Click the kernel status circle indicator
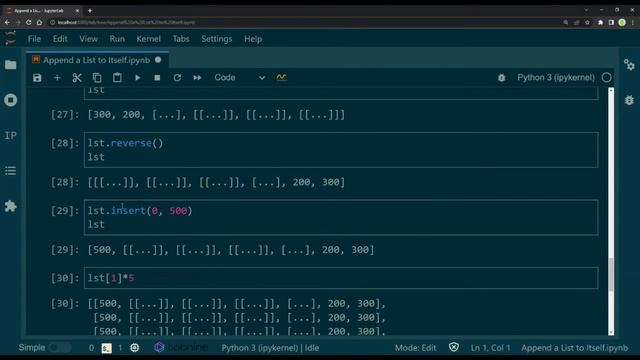640x360 pixels. (607, 78)
